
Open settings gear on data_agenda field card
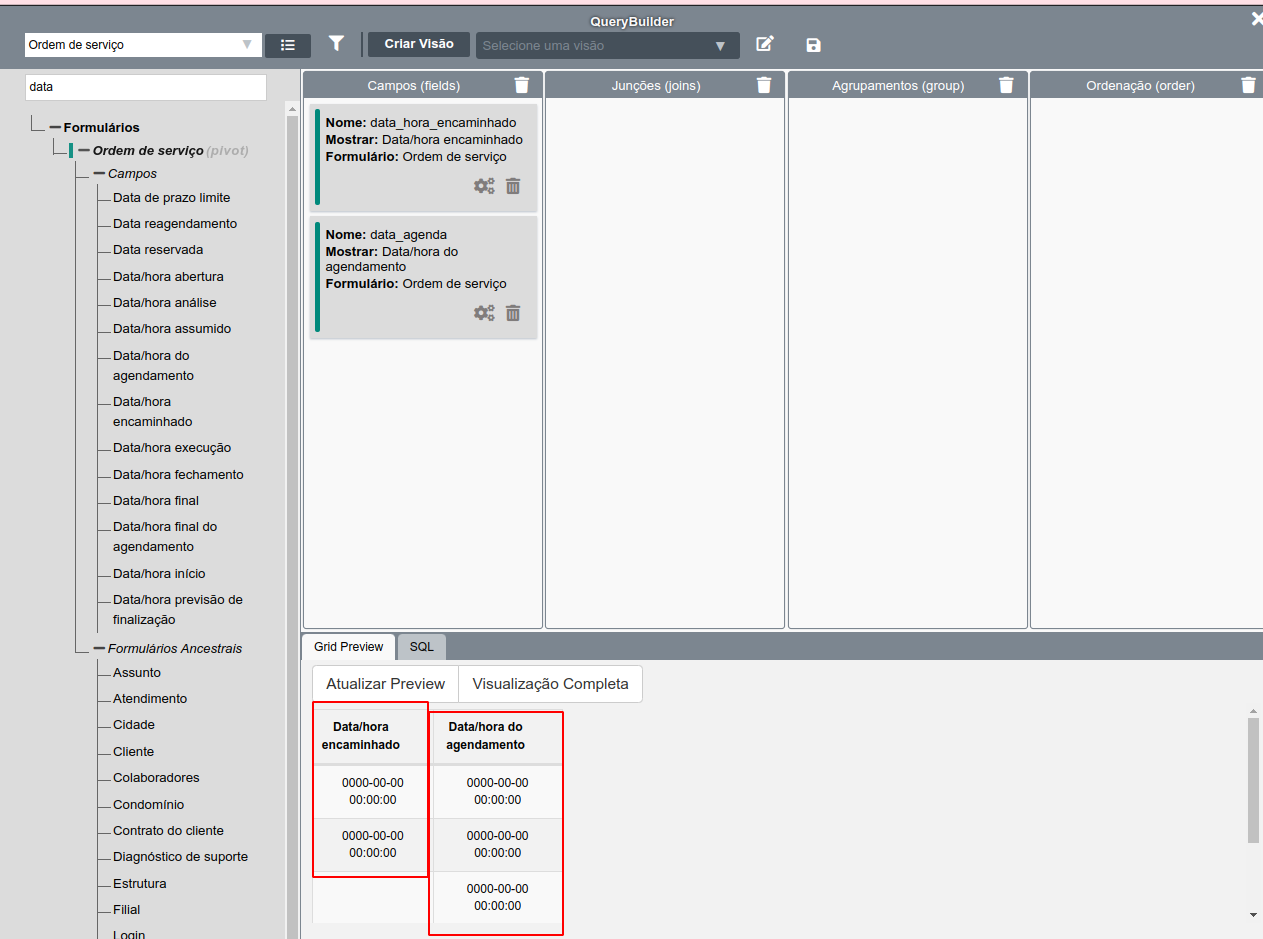[484, 313]
